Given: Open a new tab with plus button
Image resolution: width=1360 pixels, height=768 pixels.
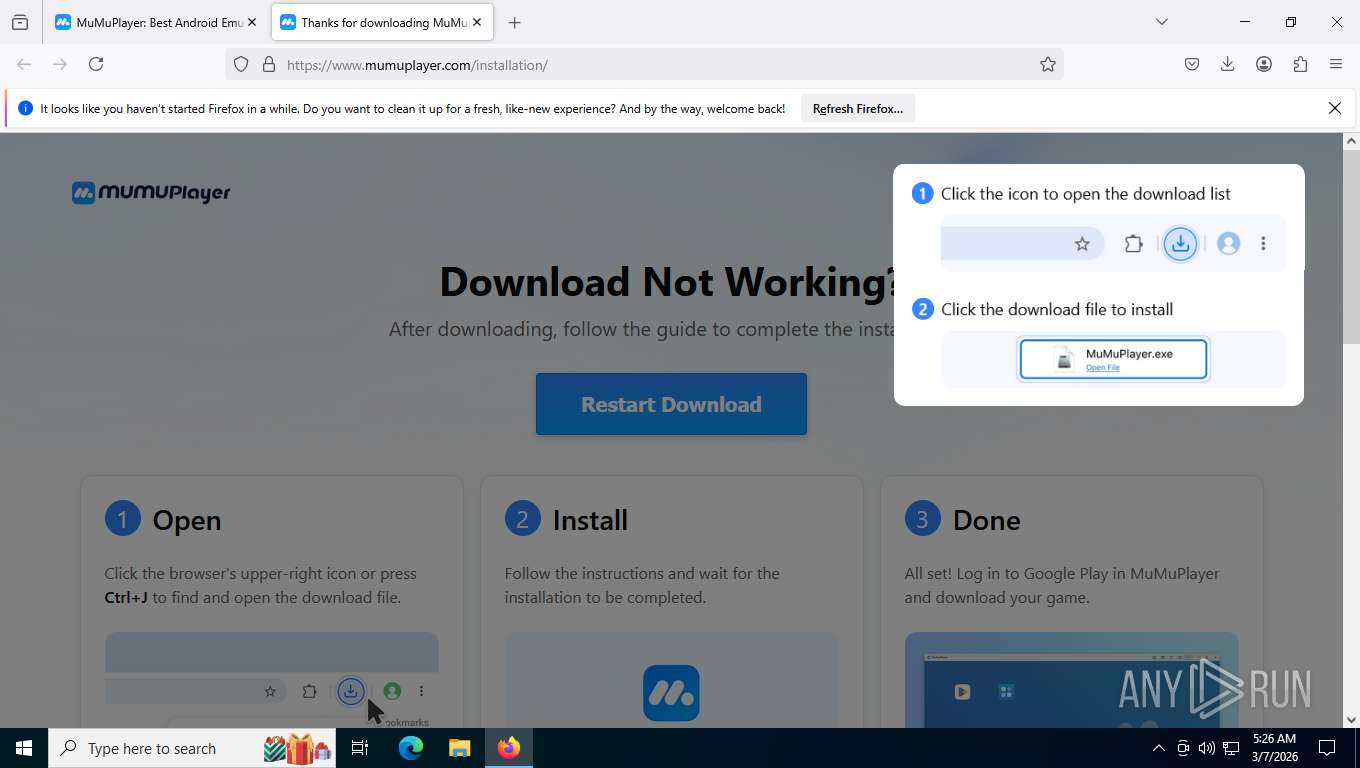Looking at the screenshot, I should click(514, 22).
